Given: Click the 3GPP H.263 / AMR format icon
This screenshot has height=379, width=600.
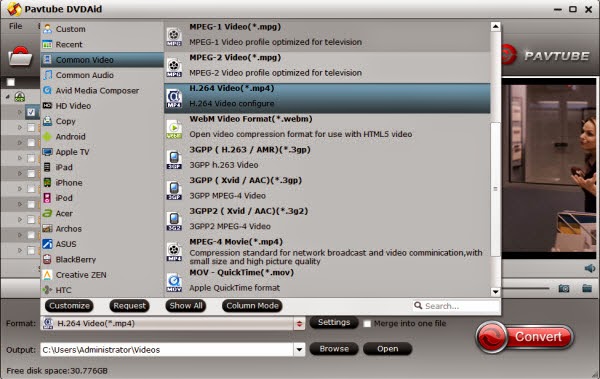Looking at the screenshot, I should click(174, 160).
